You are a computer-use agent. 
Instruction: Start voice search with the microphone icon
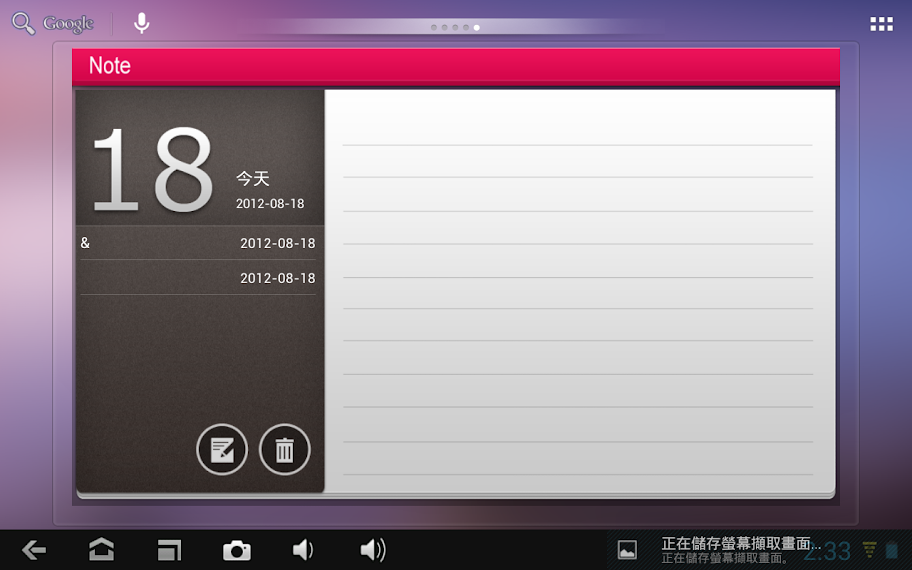click(x=141, y=23)
